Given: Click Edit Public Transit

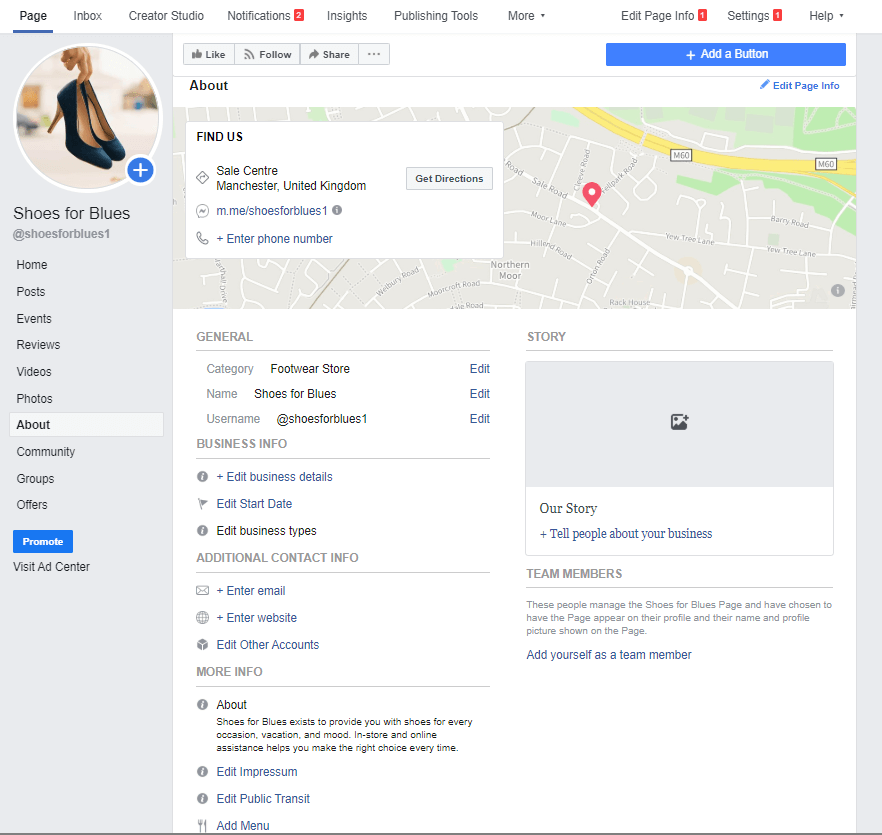Looking at the screenshot, I should [263, 798].
